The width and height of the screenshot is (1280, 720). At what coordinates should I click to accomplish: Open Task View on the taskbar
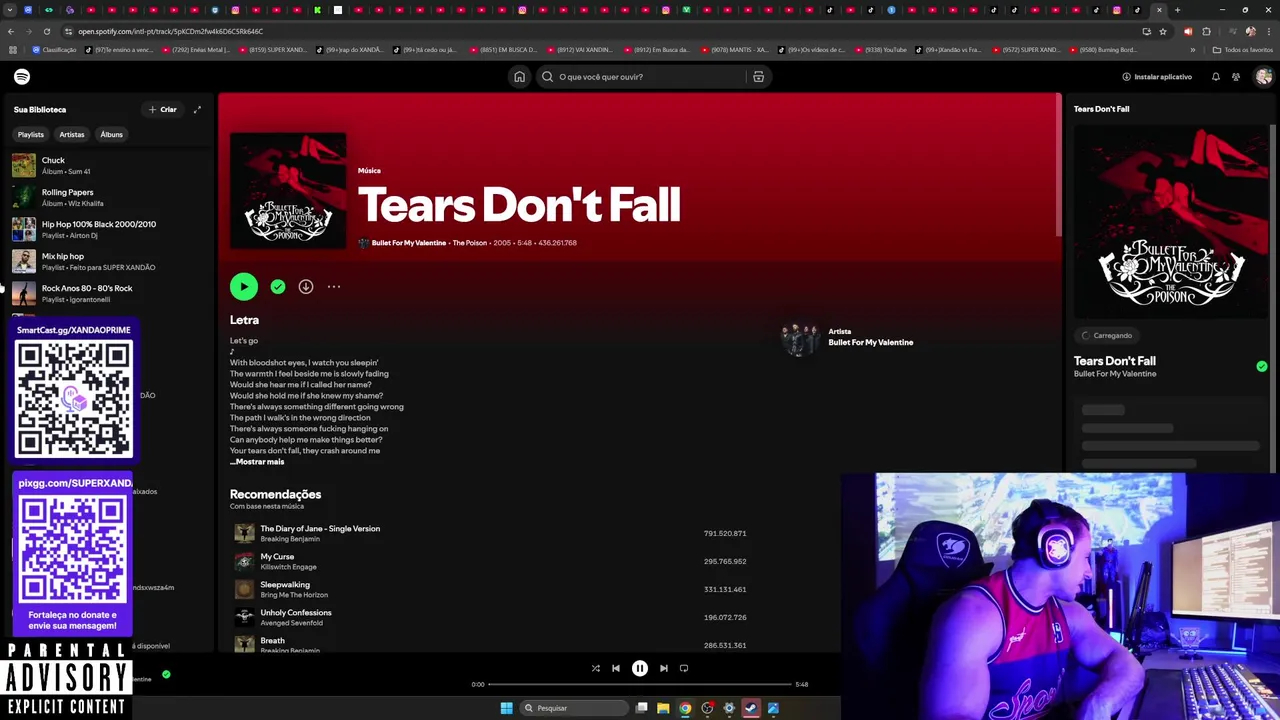tap(642, 708)
